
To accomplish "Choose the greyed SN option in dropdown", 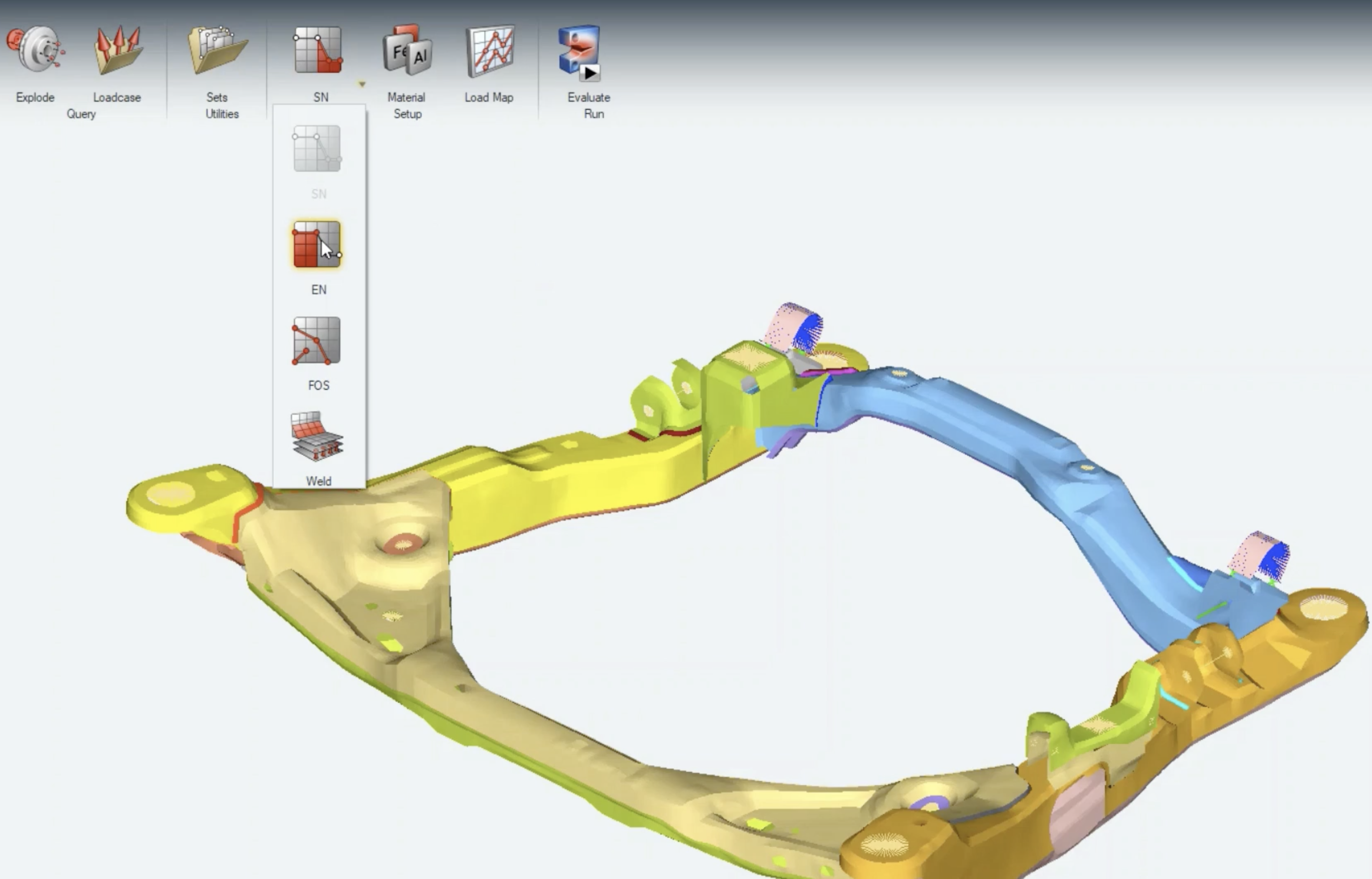I will coord(317,149).
